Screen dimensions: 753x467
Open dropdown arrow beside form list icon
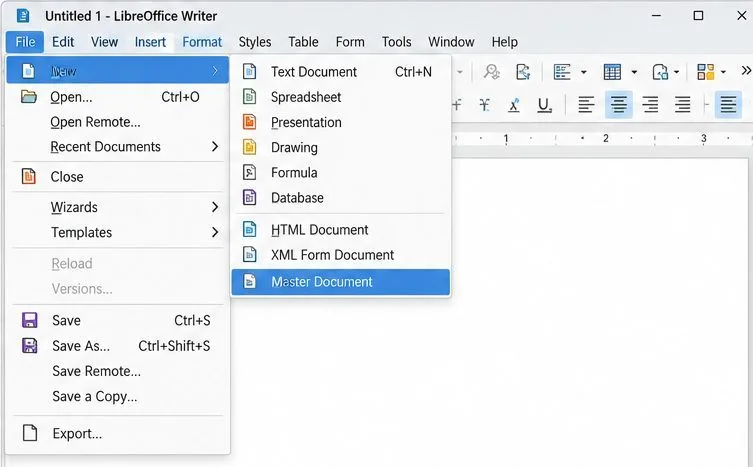(583, 73)
